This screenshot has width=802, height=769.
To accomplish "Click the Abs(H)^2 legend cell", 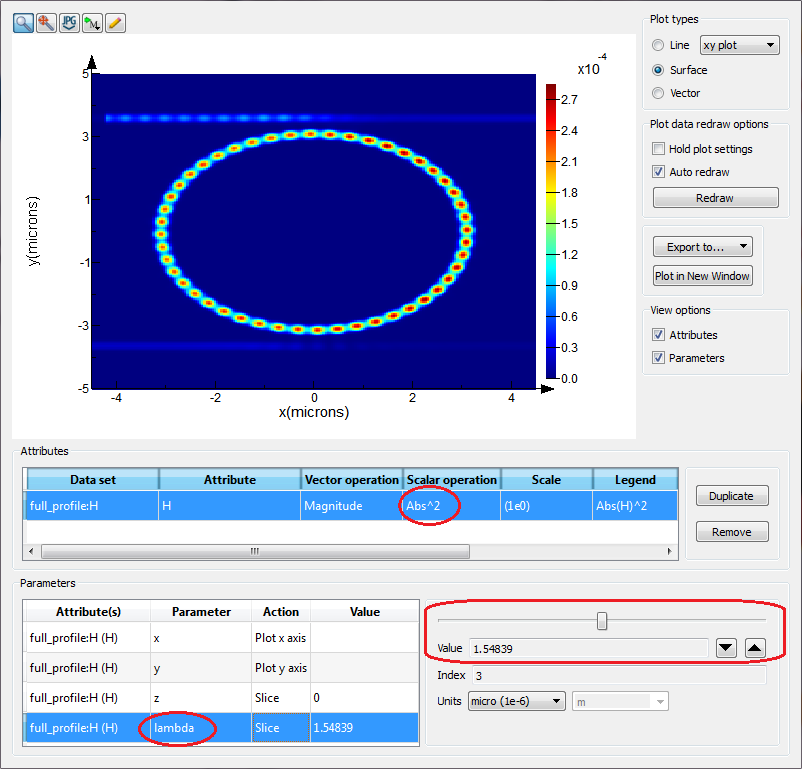I will [x=635, y=506].
